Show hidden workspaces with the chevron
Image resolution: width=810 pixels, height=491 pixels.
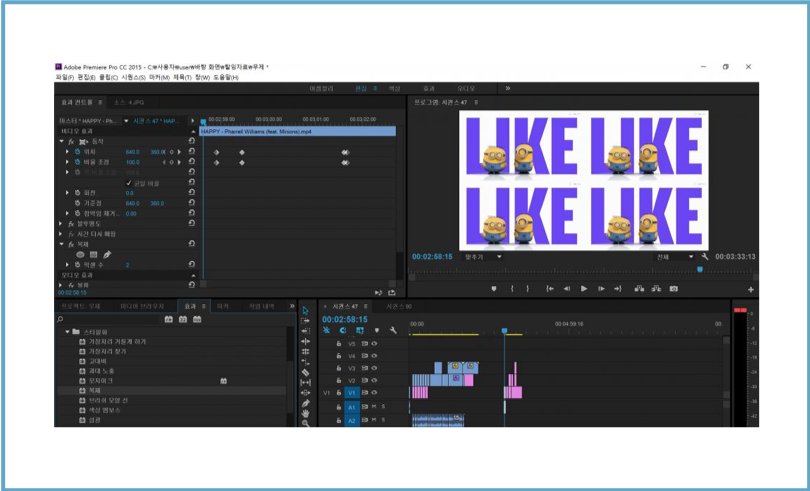point(508,88)
